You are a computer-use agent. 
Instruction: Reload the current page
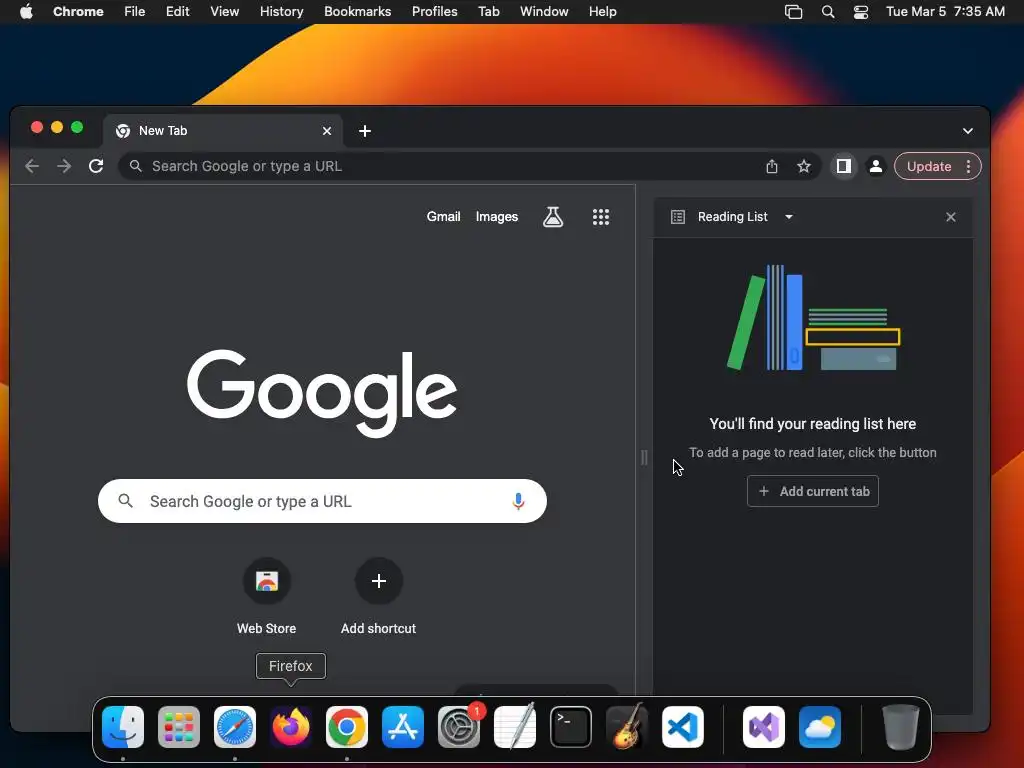click(x=96, y=167)
